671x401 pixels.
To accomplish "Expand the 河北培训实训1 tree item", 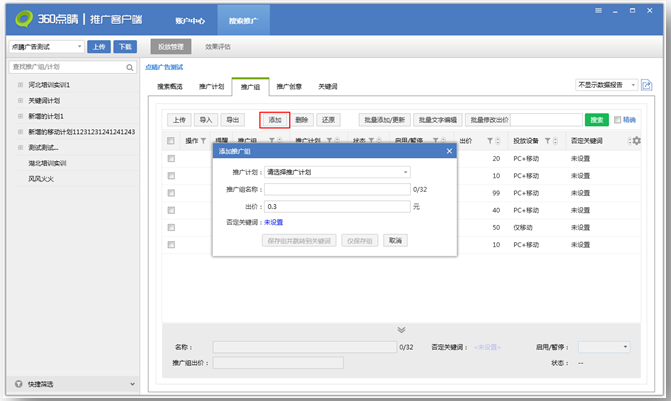I will (19, 85).
